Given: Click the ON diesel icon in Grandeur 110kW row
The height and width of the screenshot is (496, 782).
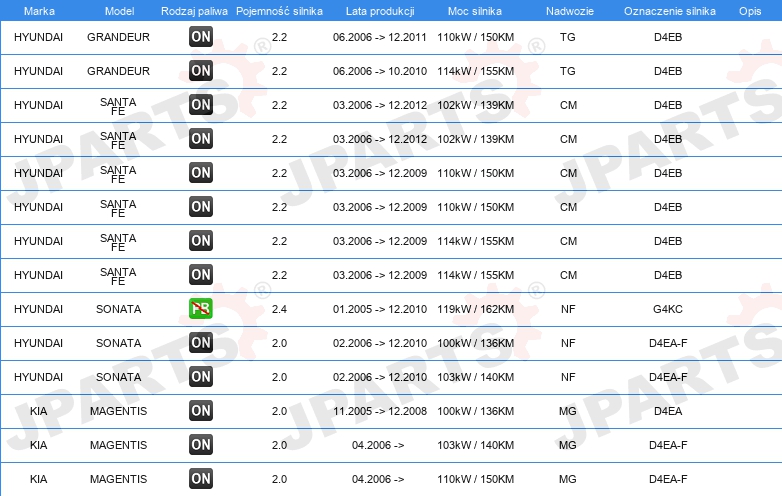Looking at the screenshot, I should (x=201, y=36).
